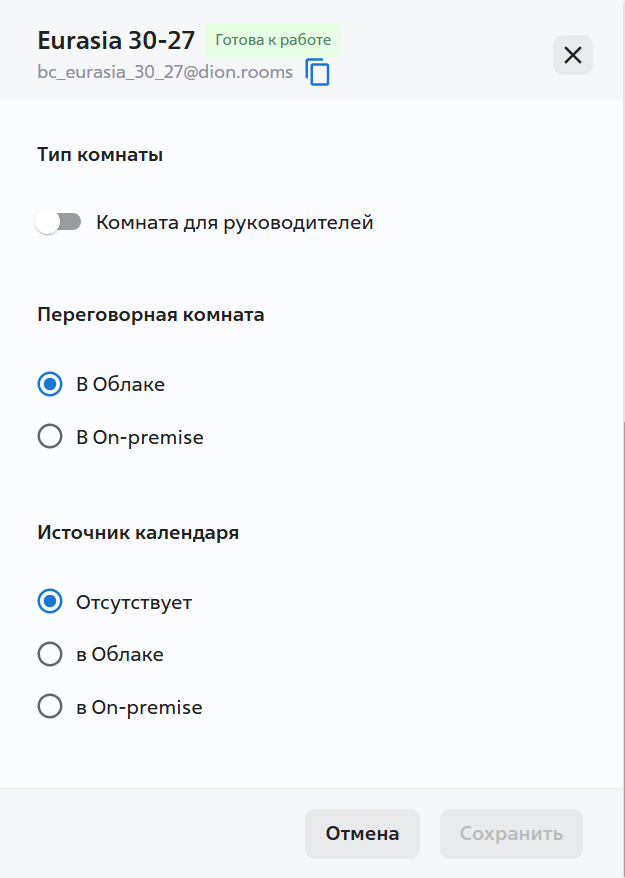Pick 'в Облаке' radio under Источник календаря
625x878 pixels.
[50, 655]
